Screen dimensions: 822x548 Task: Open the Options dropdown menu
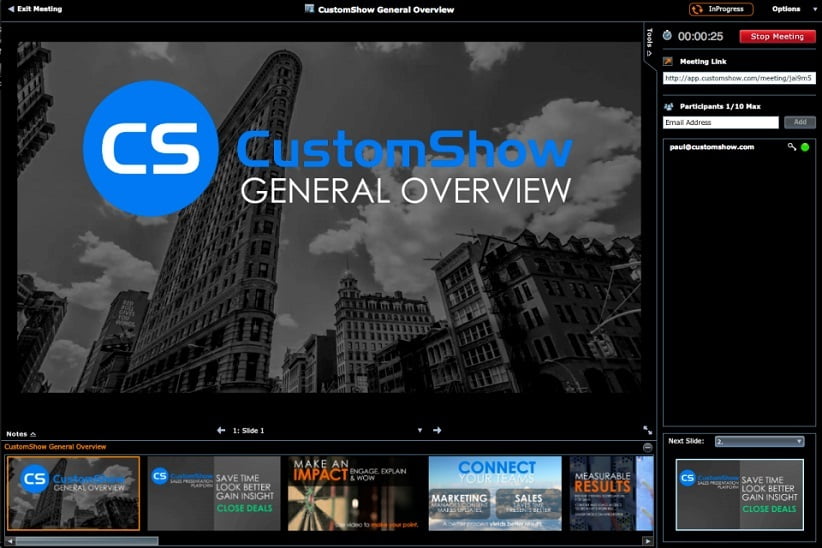point(794,9)
